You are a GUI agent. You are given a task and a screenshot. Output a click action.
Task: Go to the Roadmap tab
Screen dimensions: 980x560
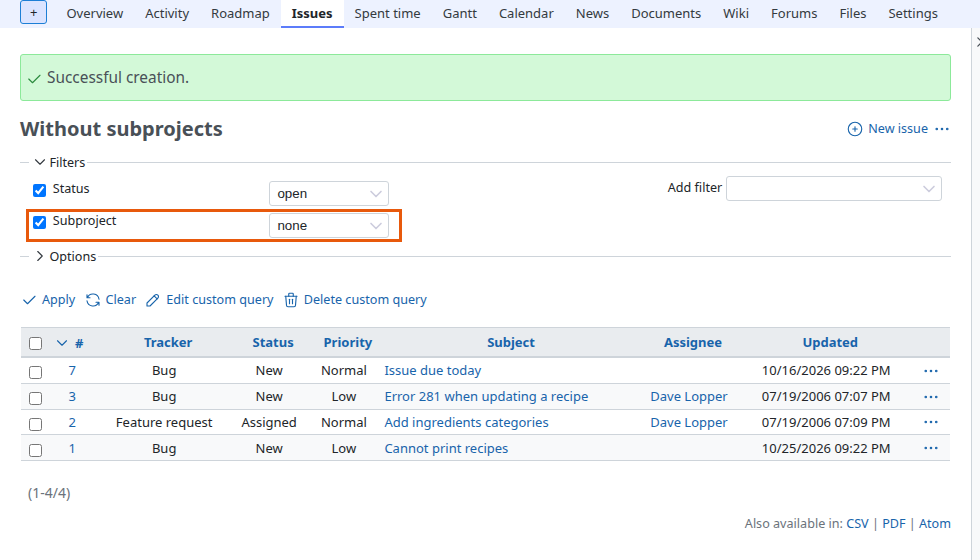pos(240,14)
